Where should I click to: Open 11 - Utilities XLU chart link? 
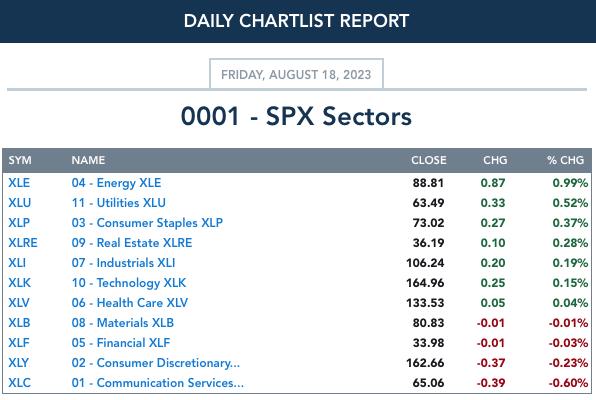tap(119, 203)
